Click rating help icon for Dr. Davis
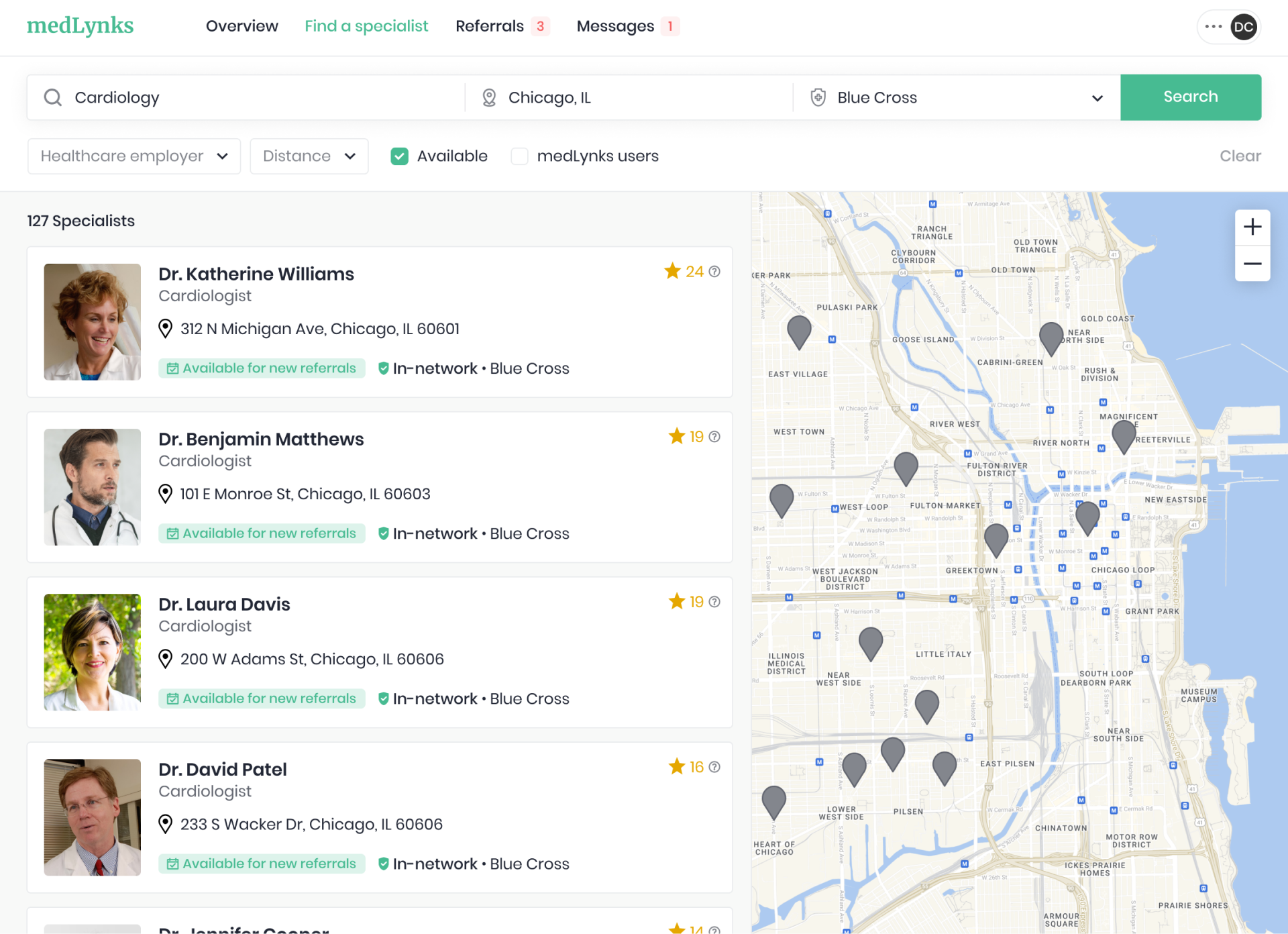The width and height of the screenshot is (1288, 934). coord(714,602)
